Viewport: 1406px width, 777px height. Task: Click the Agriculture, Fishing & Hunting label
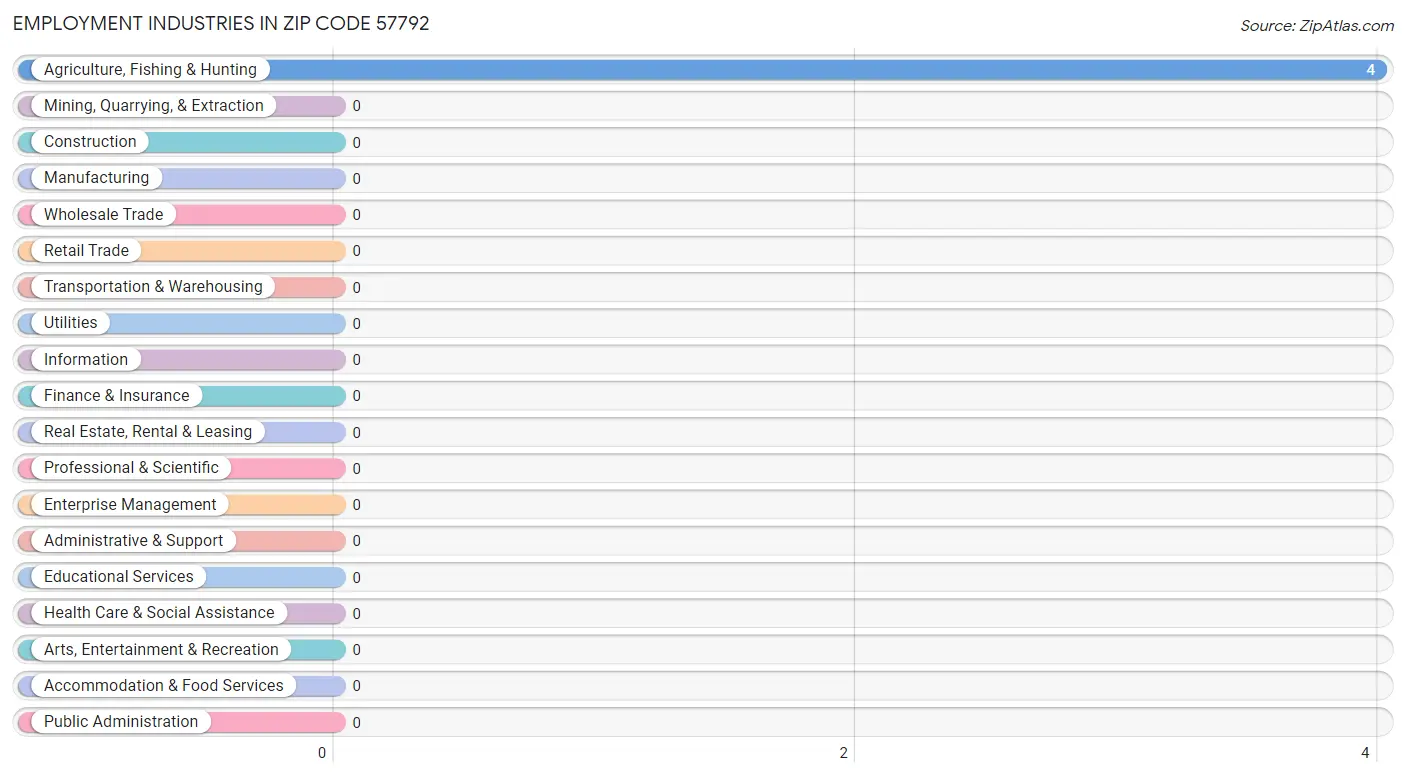[150, 70]
